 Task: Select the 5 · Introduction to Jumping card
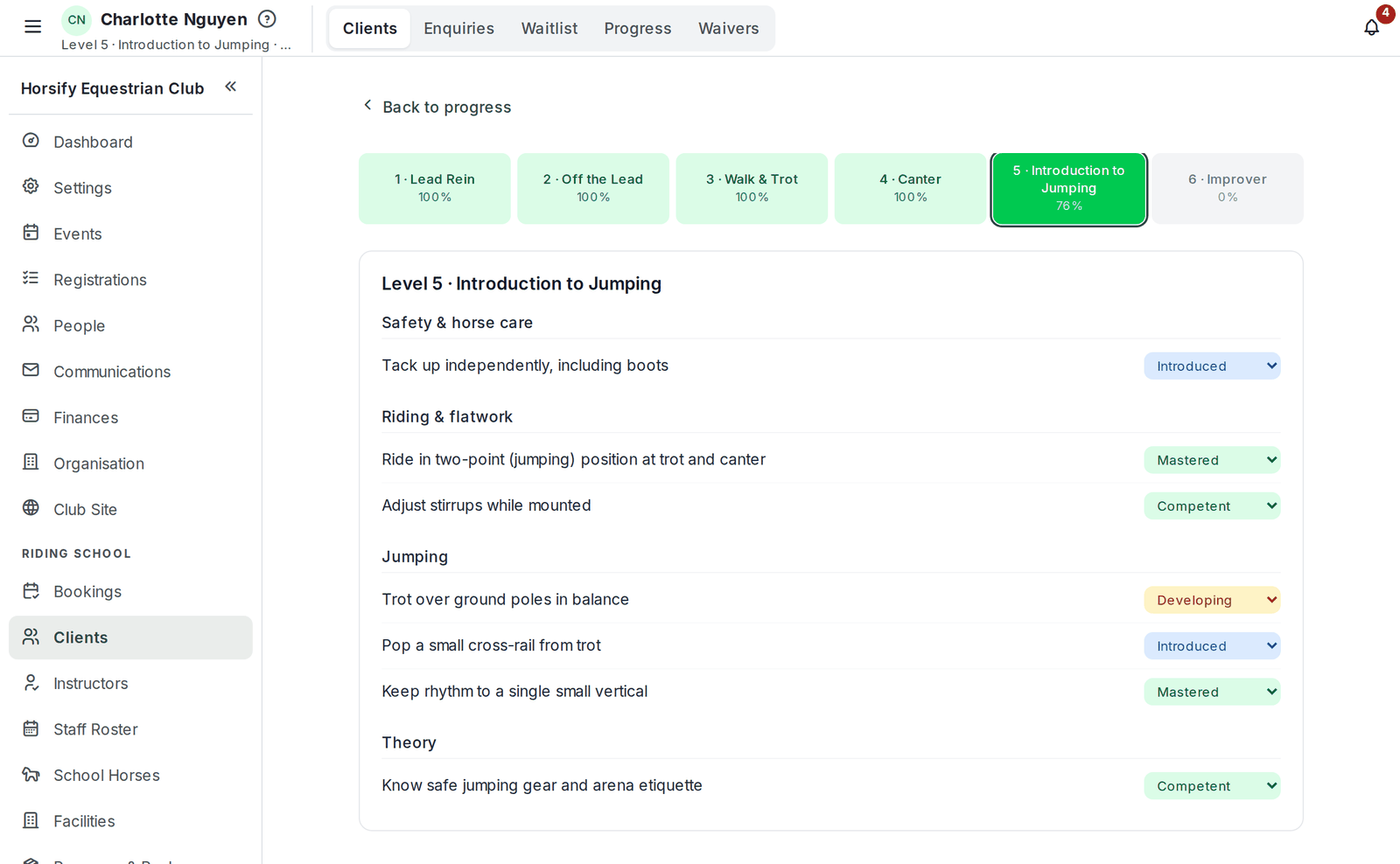[x=1068, y=188]
